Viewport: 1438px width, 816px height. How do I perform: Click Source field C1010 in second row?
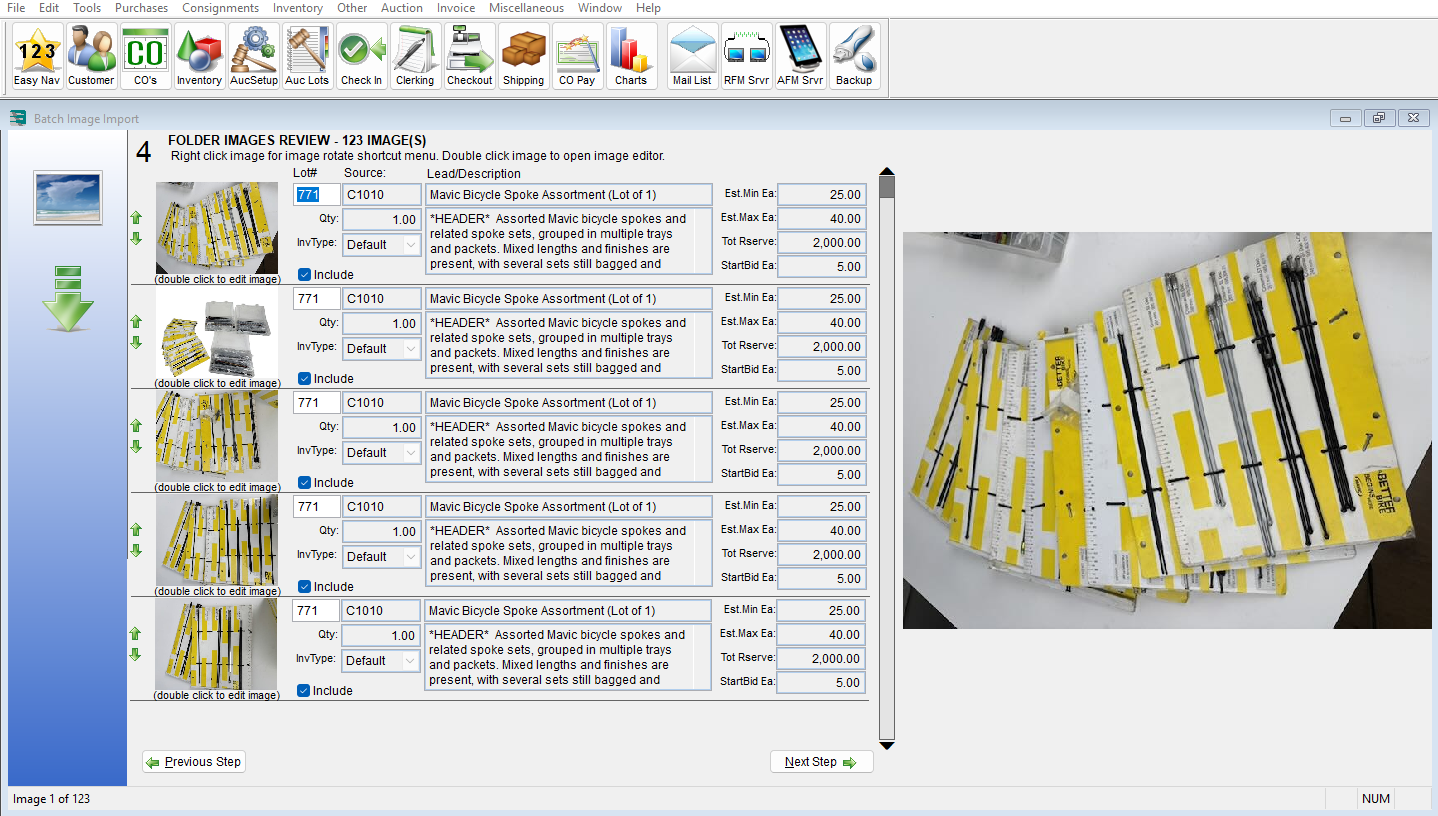coord(382,299)
